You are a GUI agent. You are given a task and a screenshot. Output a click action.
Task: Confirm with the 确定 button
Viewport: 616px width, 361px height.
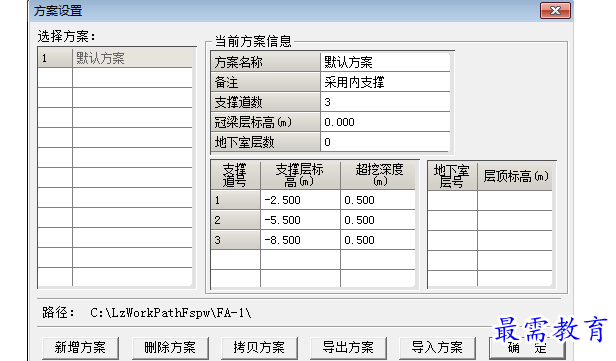point(527,347)
